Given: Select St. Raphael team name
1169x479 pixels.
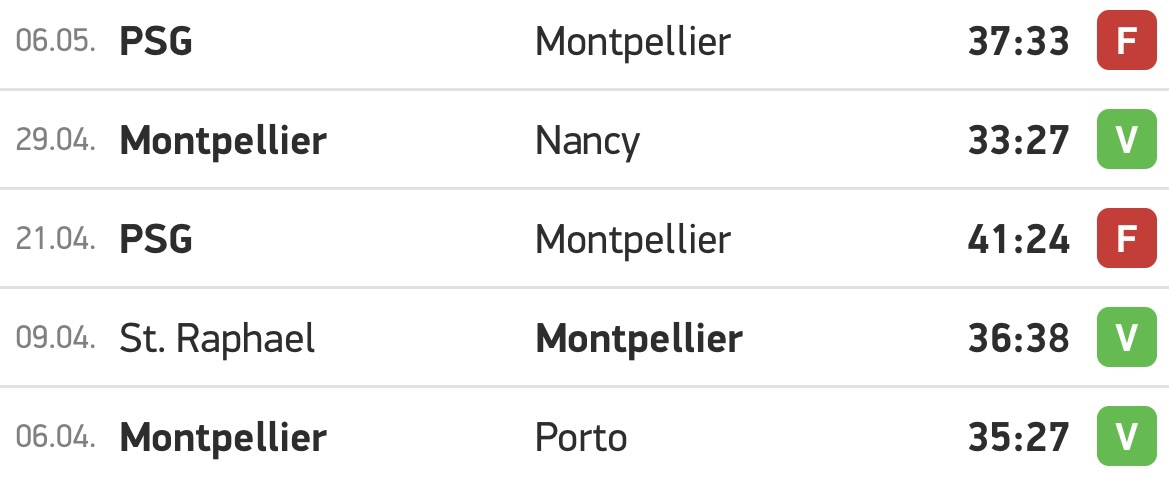Looking at the screenshot, I should pos(217,339).
